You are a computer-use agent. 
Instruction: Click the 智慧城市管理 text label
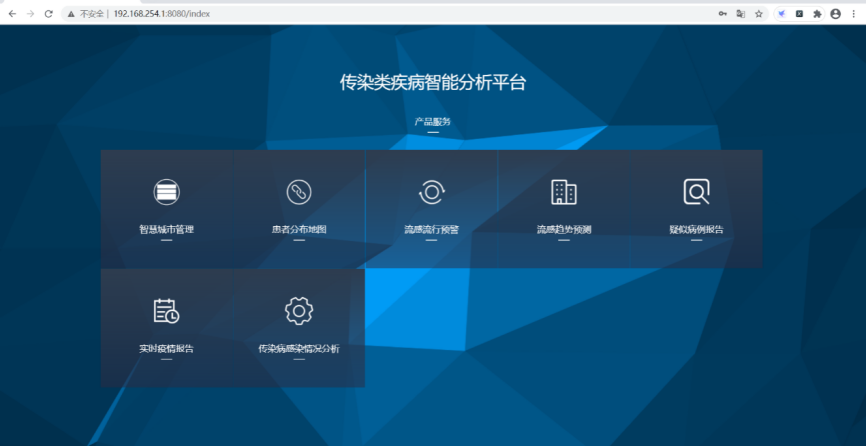(x=166, y=229)
